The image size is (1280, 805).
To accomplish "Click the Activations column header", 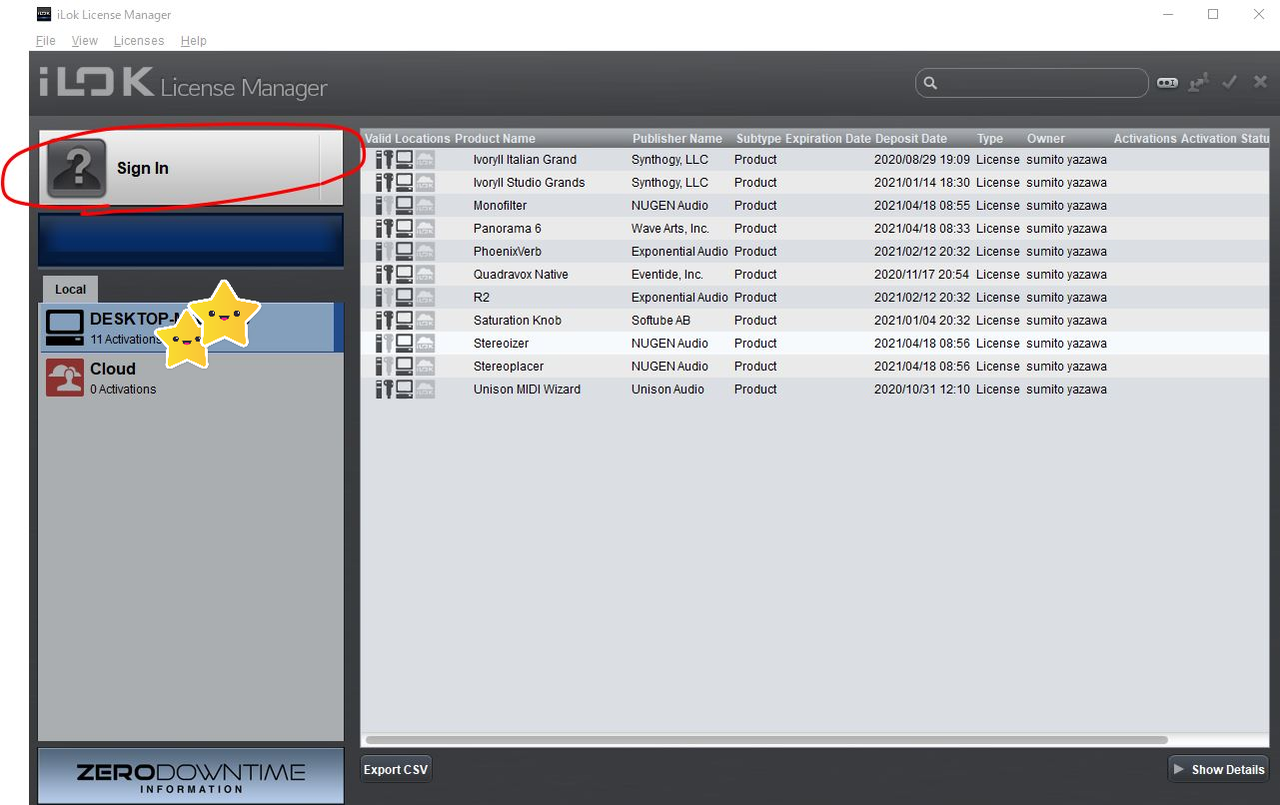I will tap(1145, 138).
